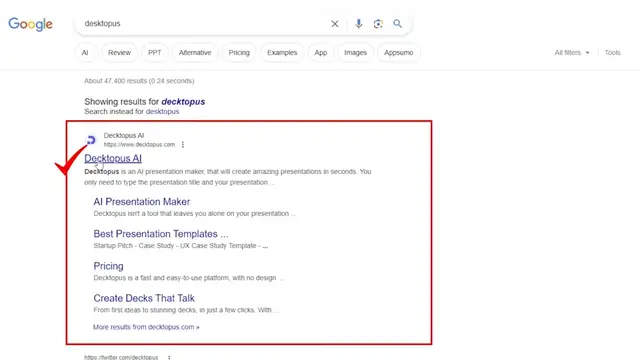Select the PPT filter chip
Screen dimensions: 640x360
pos(155,53)
